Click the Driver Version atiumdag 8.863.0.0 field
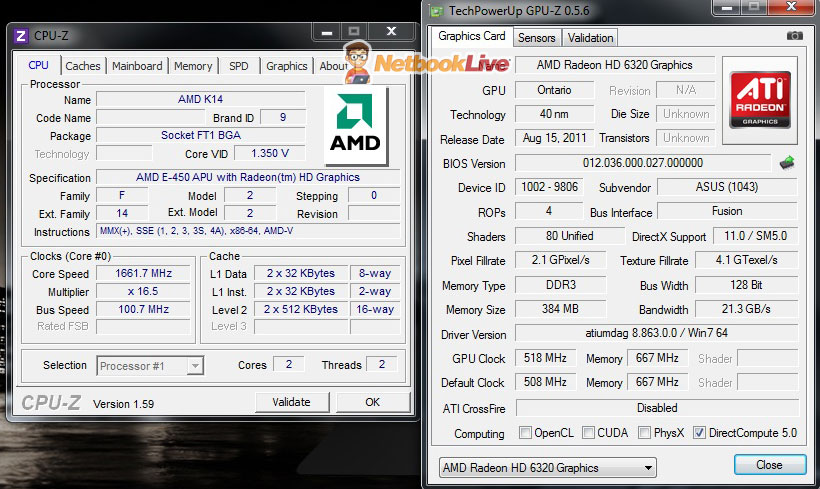This screenshot has width=820, height=489. point(657,333)
